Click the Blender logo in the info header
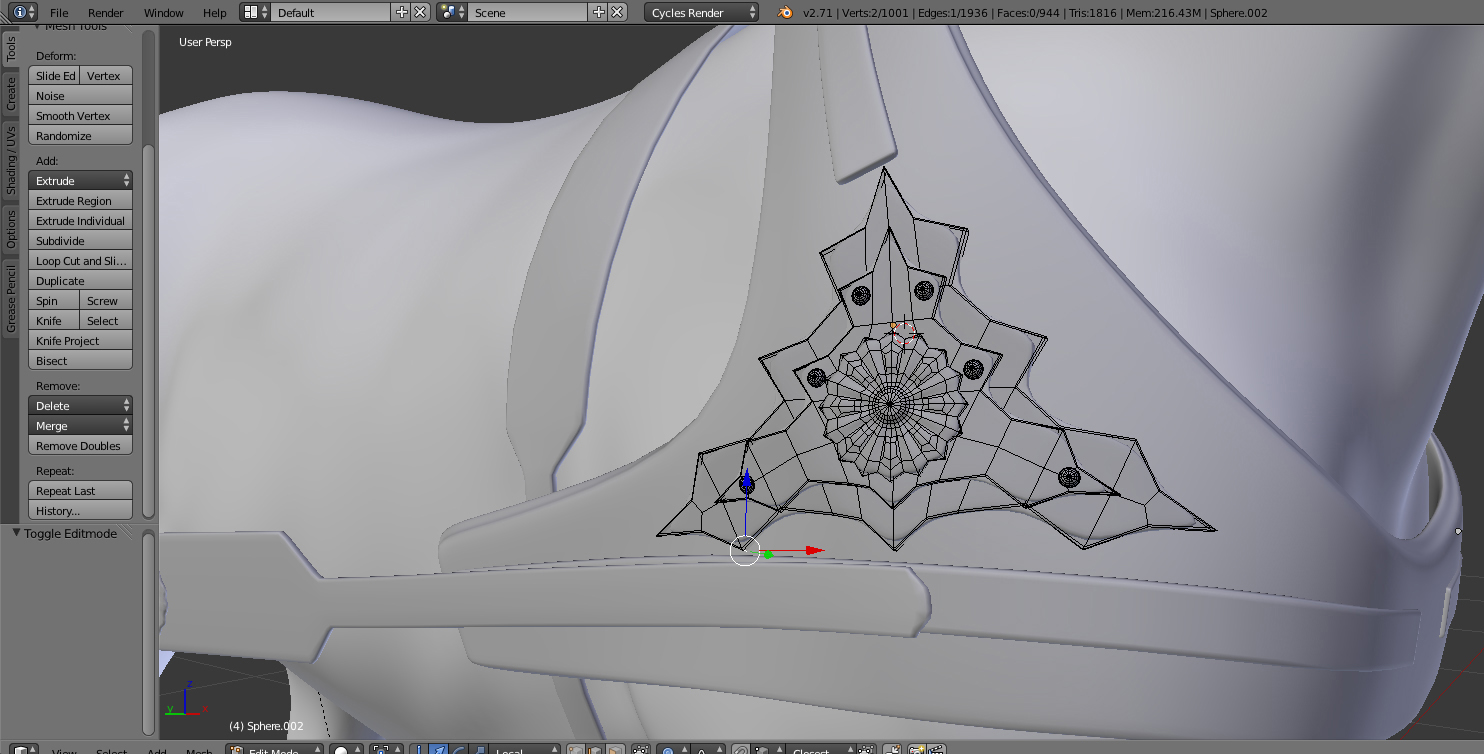The image size is (1484, 754). click(785, 12)
